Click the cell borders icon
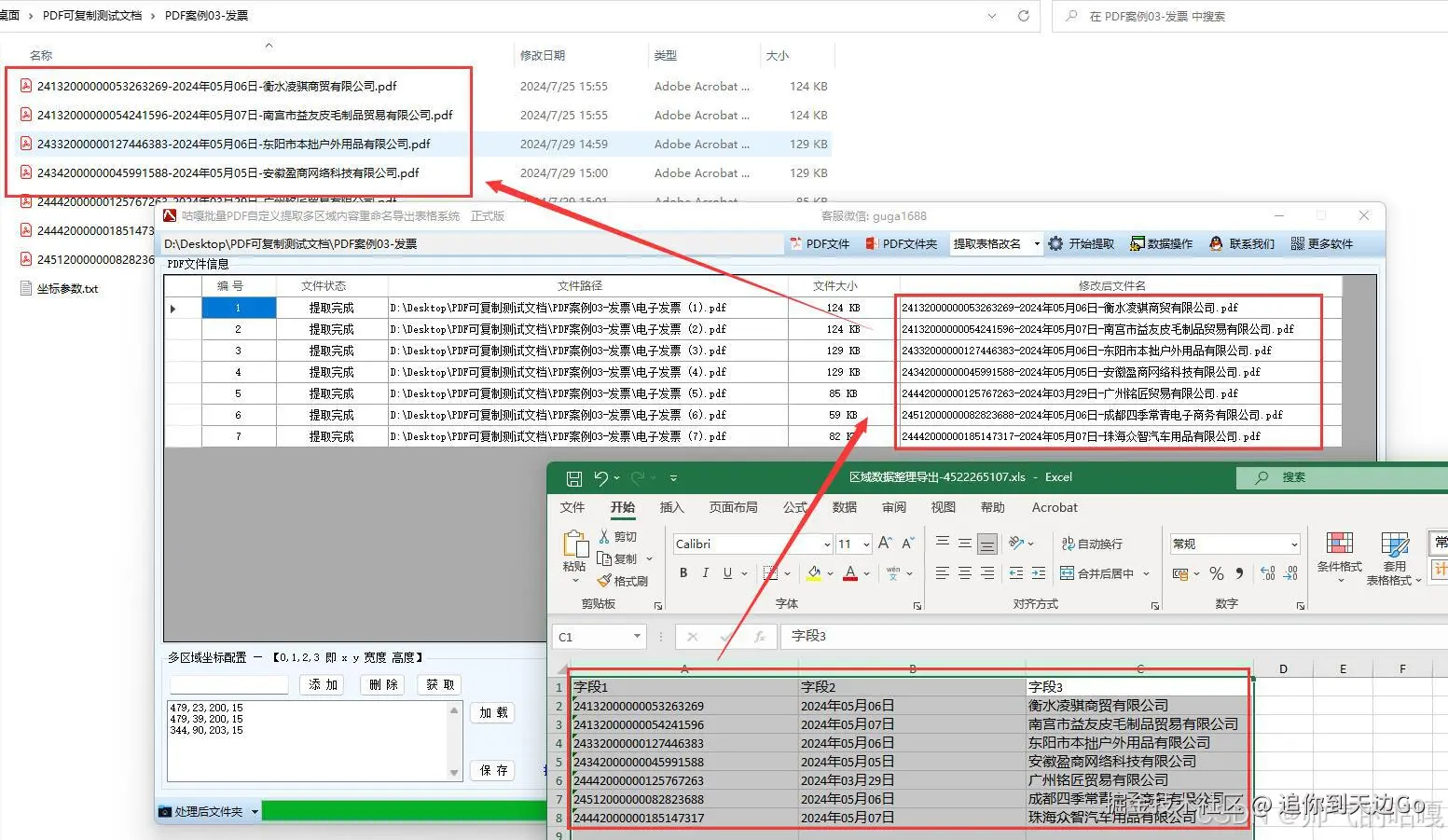Viewport: 1448px width, 840px height. pyautogui.click(x=770, y=573)
